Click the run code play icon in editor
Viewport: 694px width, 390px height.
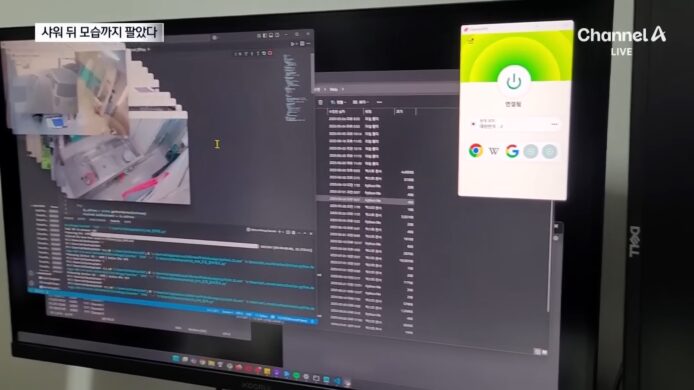pyautogui.click(x=293, y=43)
